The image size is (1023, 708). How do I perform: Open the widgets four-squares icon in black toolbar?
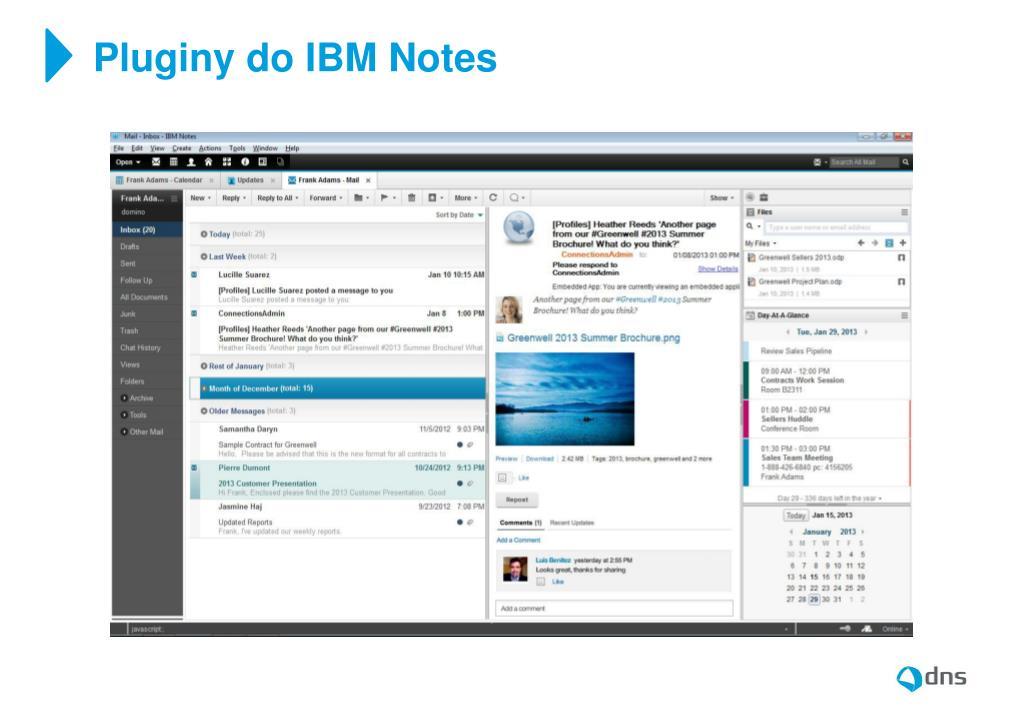(x=227, y=162)
